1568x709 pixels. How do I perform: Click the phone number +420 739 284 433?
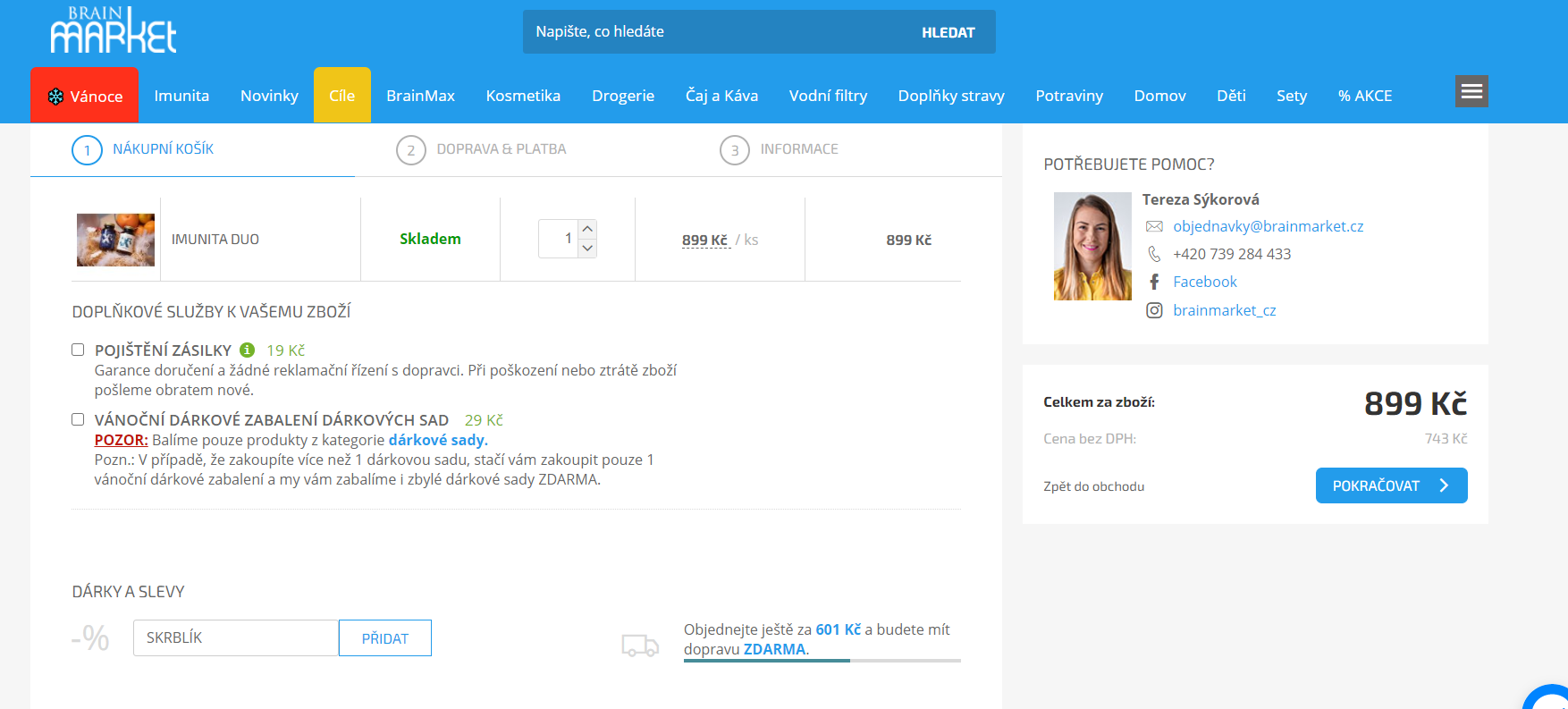[x=1232, y=254]
